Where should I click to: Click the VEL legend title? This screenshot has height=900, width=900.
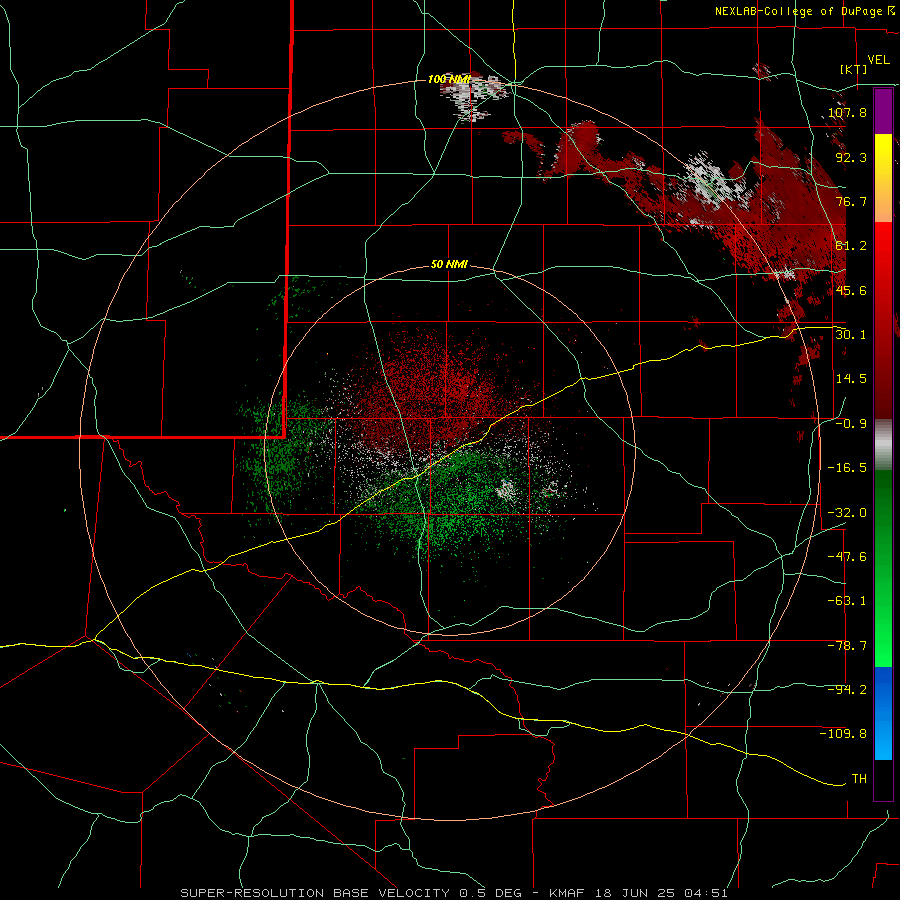coord(878,60)
